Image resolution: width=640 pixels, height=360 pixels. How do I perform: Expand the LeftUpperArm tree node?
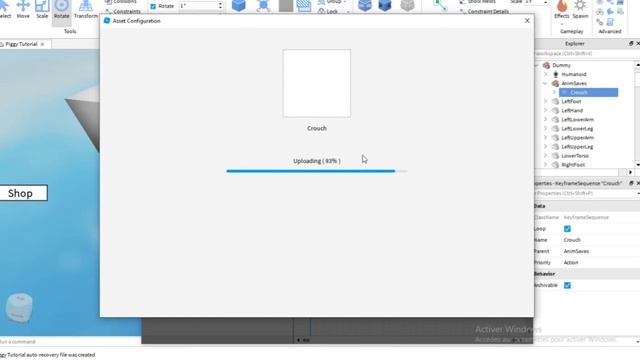545,138
